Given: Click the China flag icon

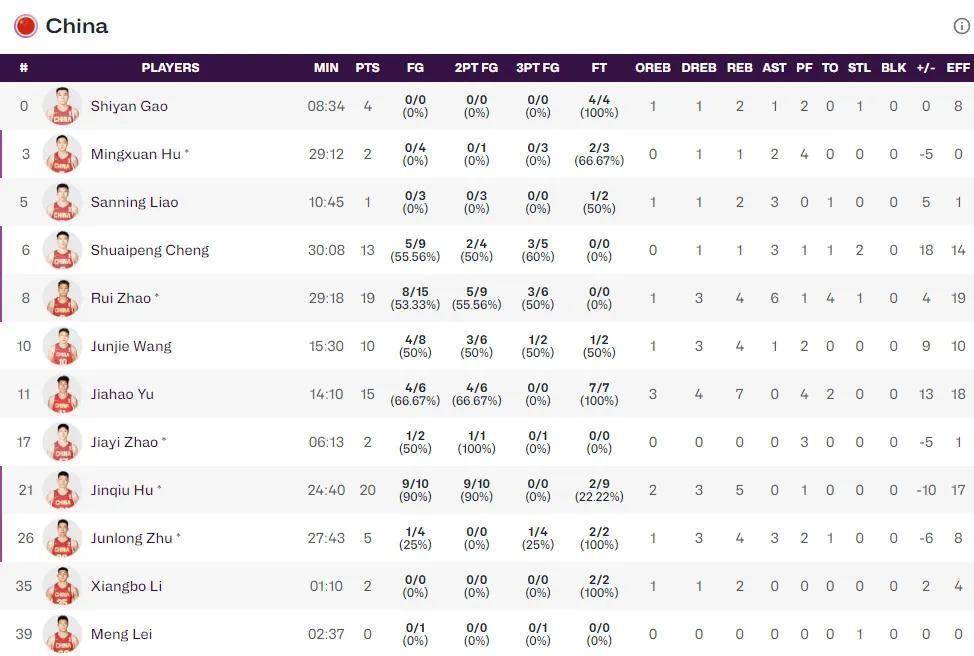Looking at the screenshot, I should pyautogui.click(x=25, y=26).
